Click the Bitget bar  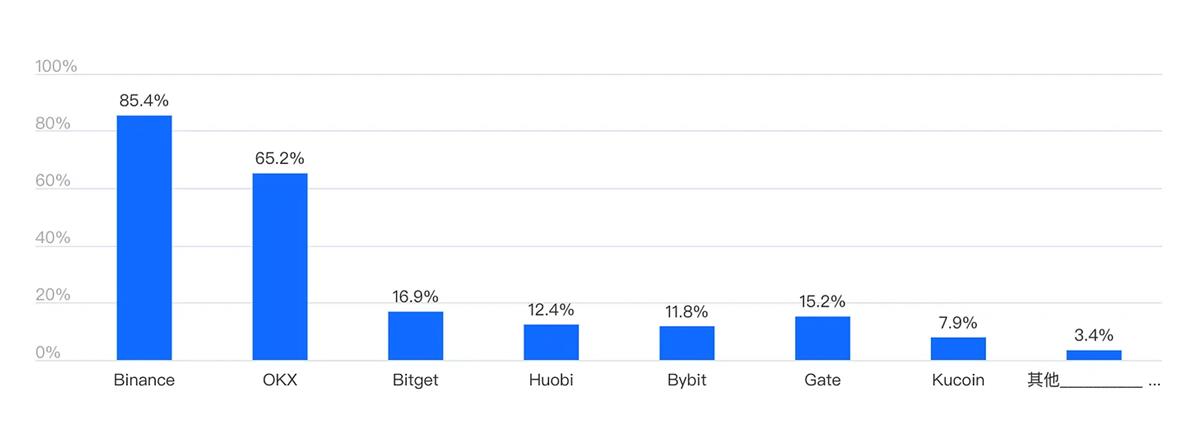coord(415,336)
